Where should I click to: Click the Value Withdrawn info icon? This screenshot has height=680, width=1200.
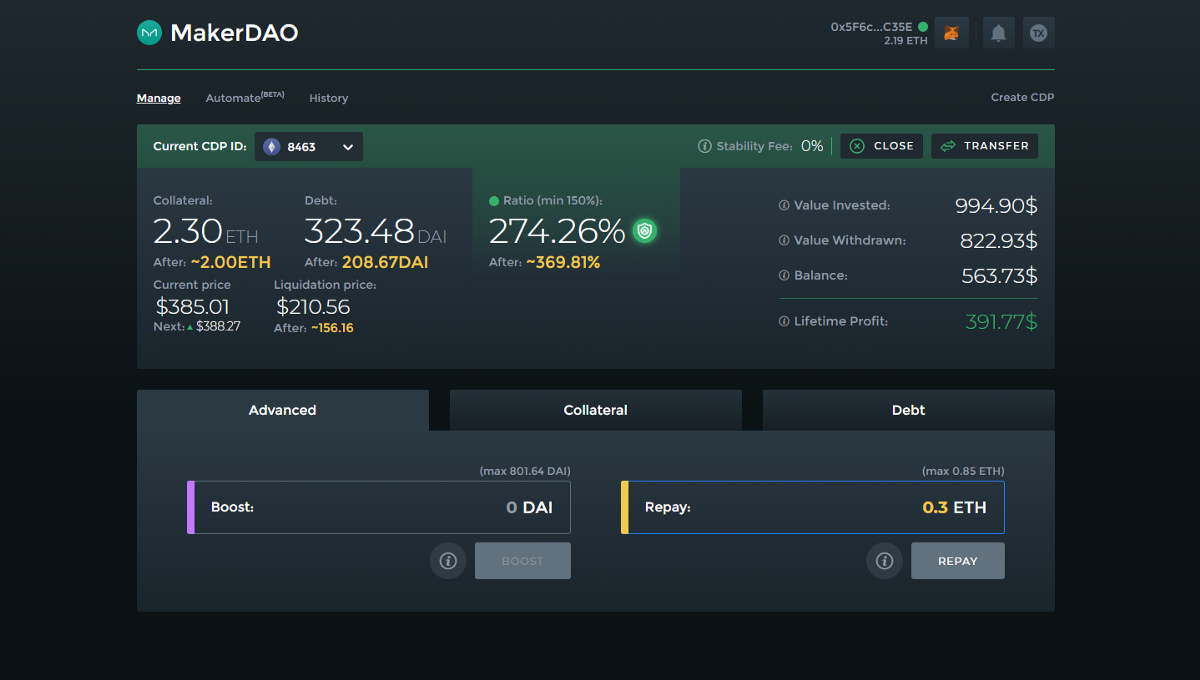tap(784, 241)
